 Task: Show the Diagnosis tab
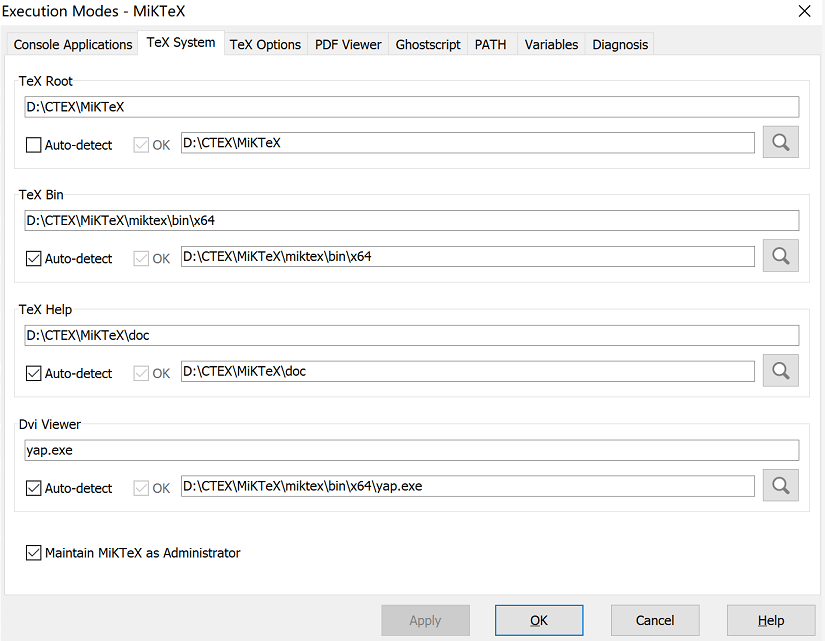pos(620,44)
